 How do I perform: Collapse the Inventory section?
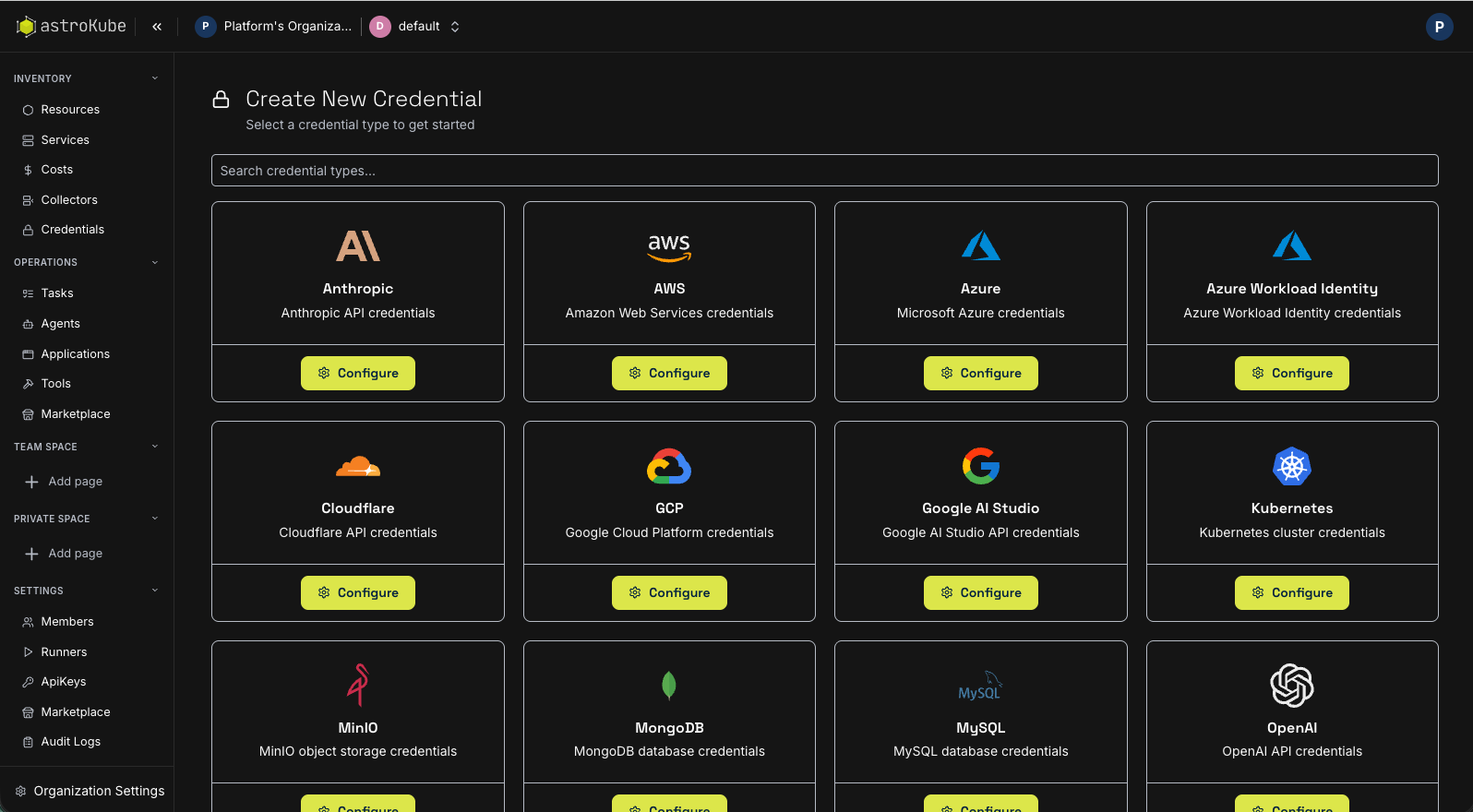pyautogui.click(x=155, y=78)
